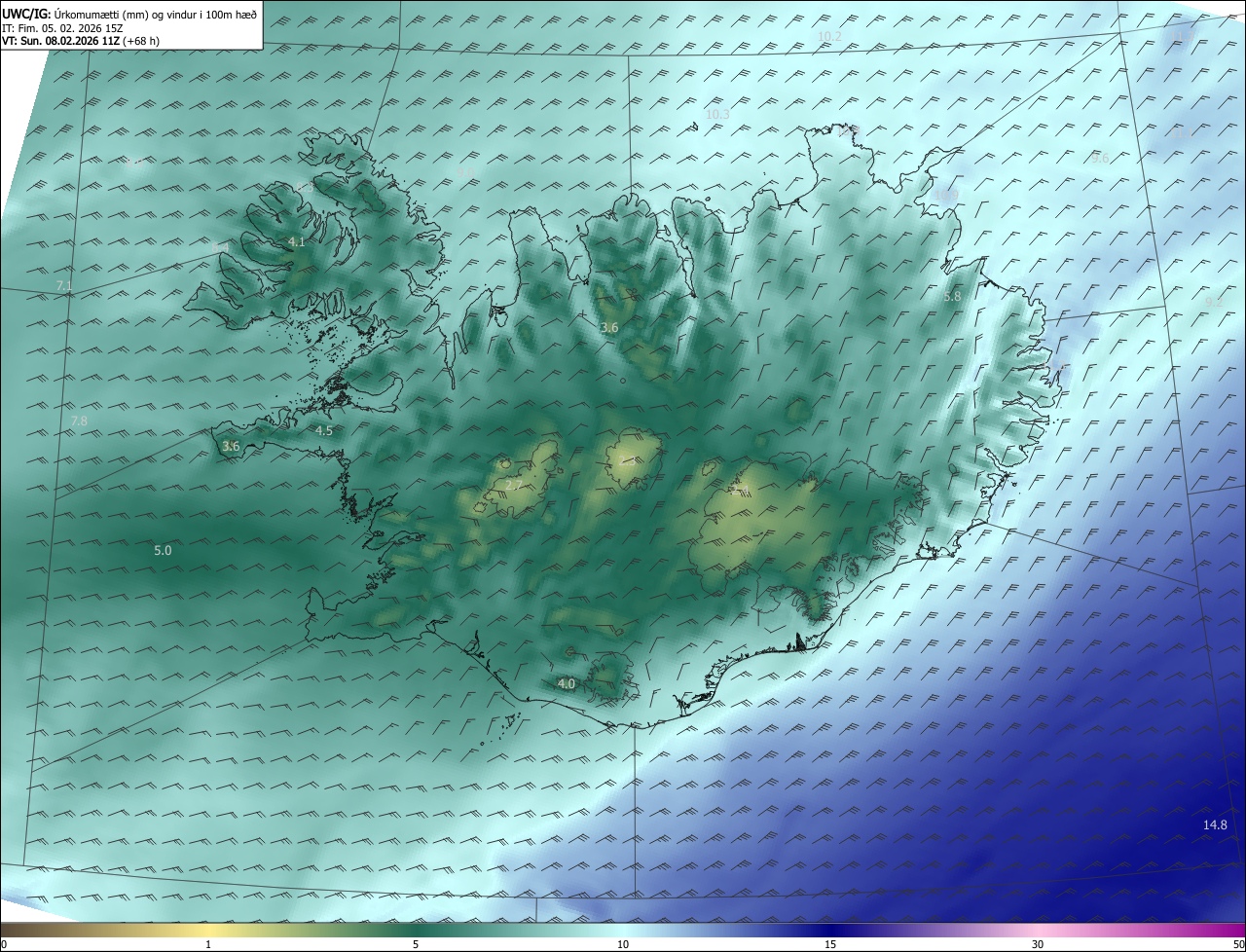Click the 4.1 value in the Westfjords

pyautogui.click(x=297, y=241)
